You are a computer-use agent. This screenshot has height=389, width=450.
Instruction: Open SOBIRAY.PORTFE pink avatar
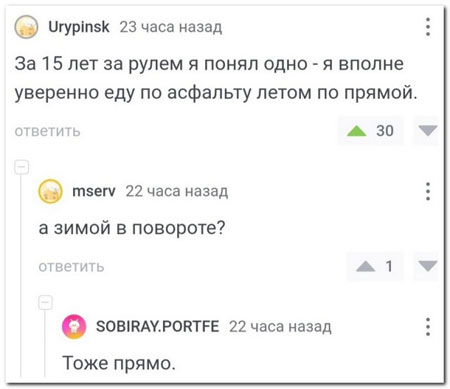tap(74, 327)
